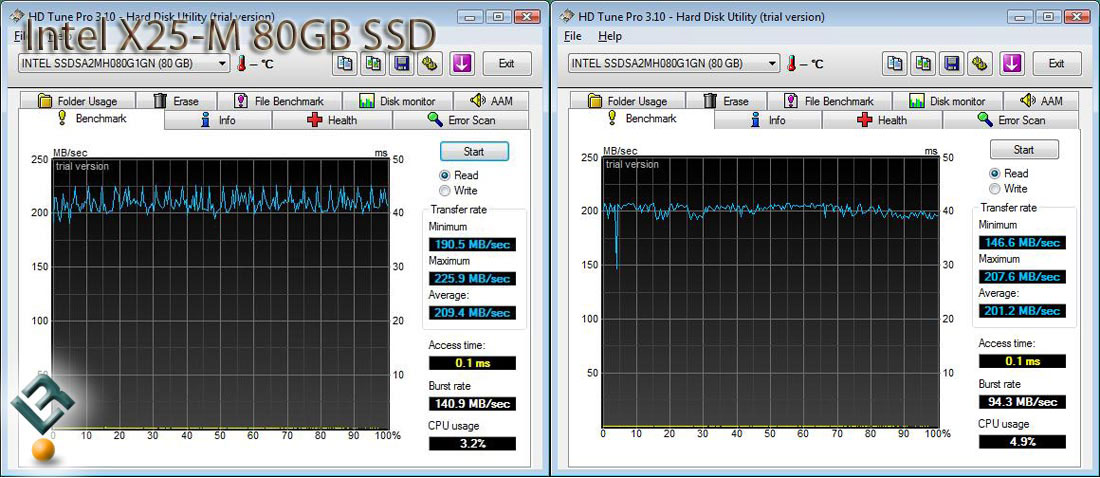Open the Help menu in right window
This screenshot has height=478, width=1100.
[x=609, y=36]
